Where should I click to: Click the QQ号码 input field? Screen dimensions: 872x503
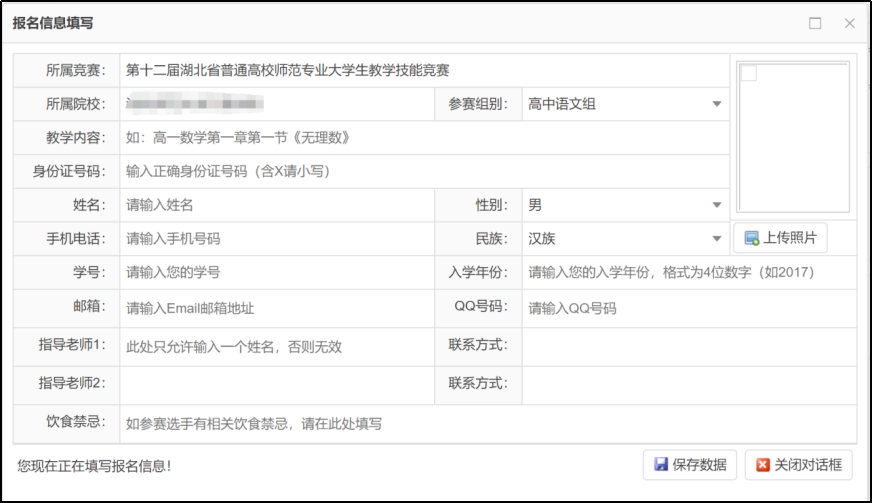(x=688, y=308)
